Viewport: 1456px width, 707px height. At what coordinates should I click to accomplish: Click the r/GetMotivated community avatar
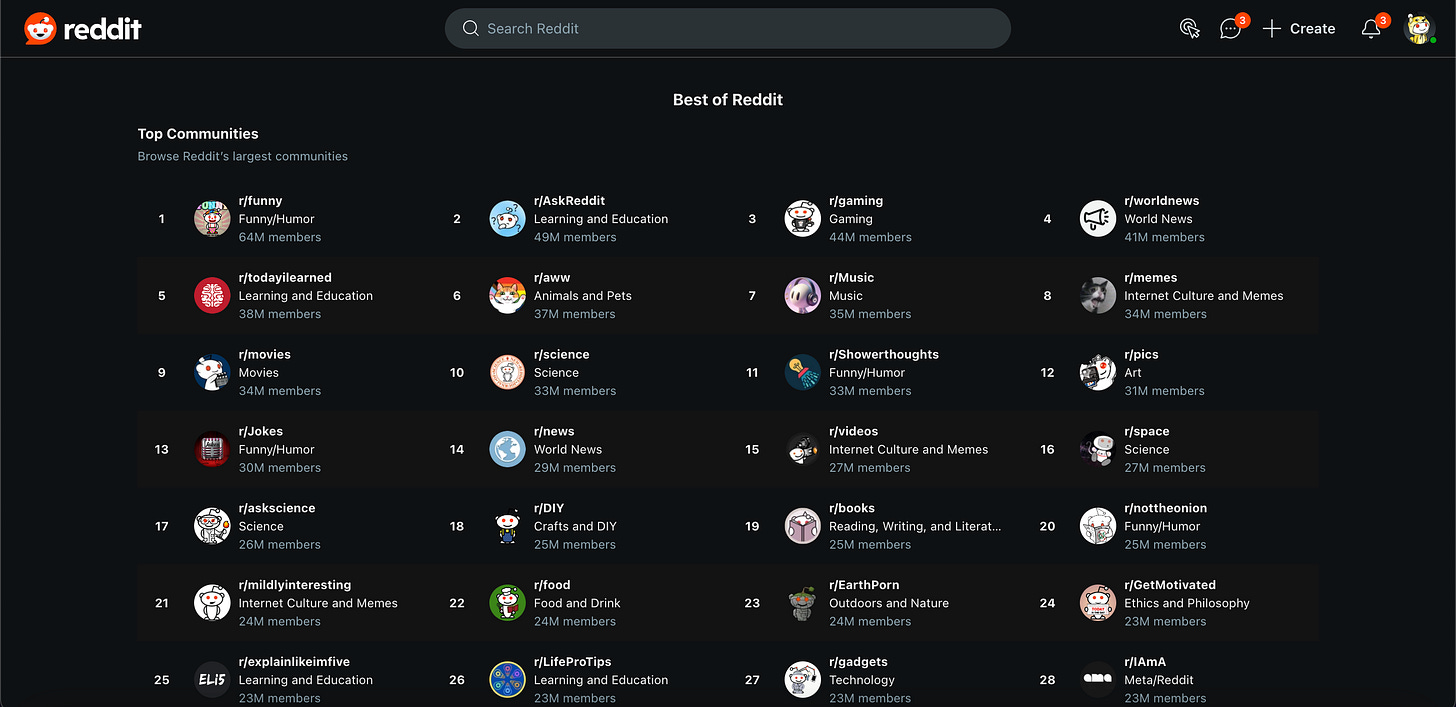(x=1098, y=603)
